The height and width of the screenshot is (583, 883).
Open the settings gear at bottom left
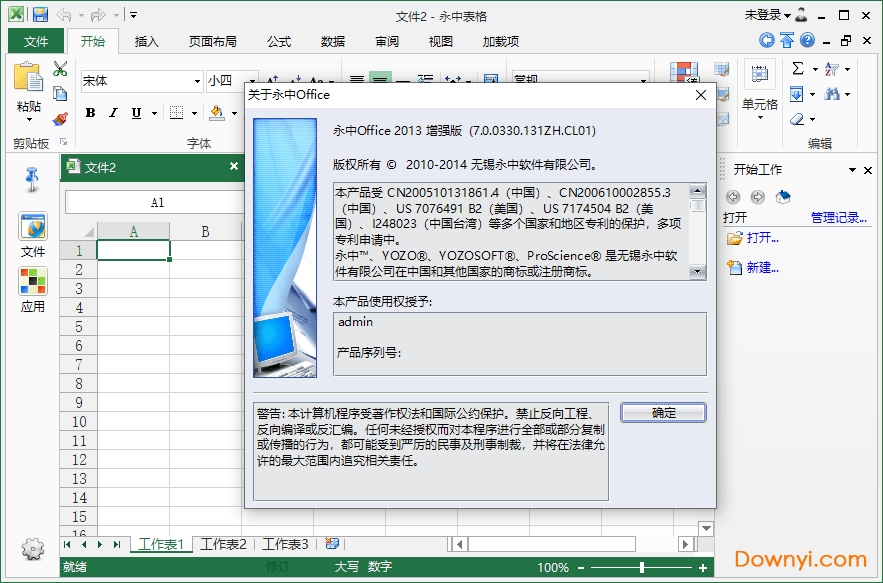click(x=33, y=548)
